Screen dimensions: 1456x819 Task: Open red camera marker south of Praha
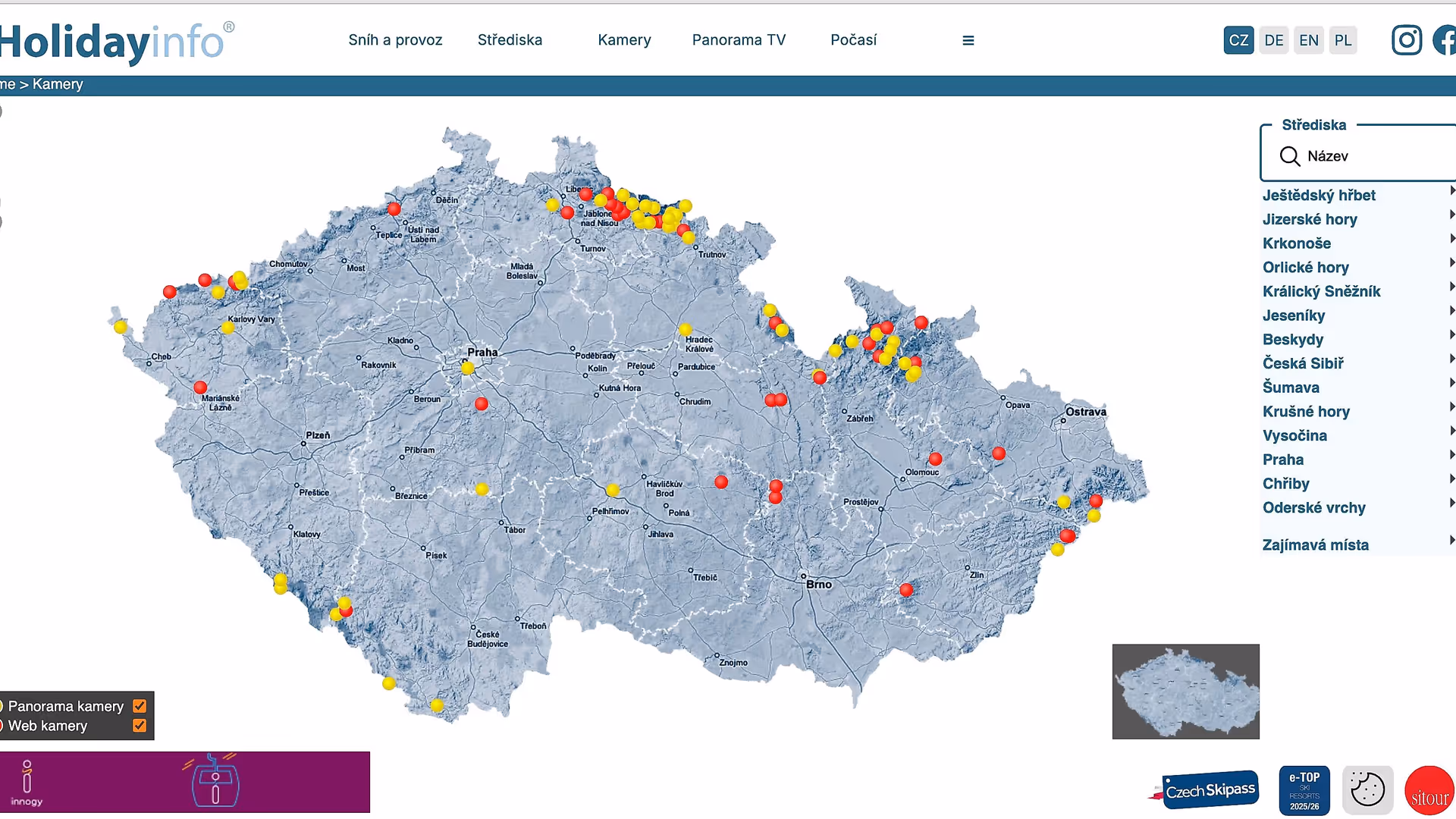tap(481, 403)
